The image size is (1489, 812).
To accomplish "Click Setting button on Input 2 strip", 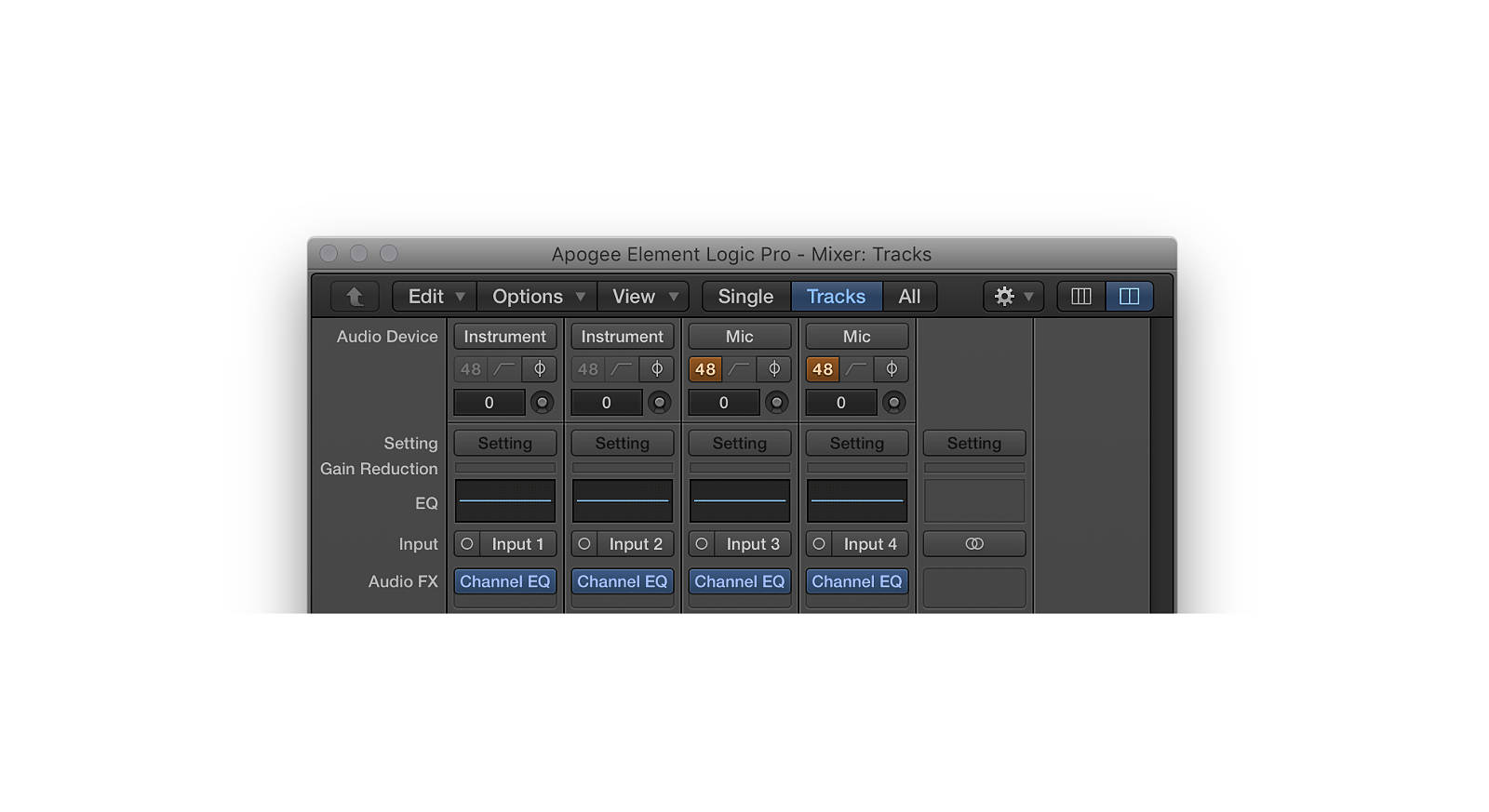I will (x=623, y=444).
